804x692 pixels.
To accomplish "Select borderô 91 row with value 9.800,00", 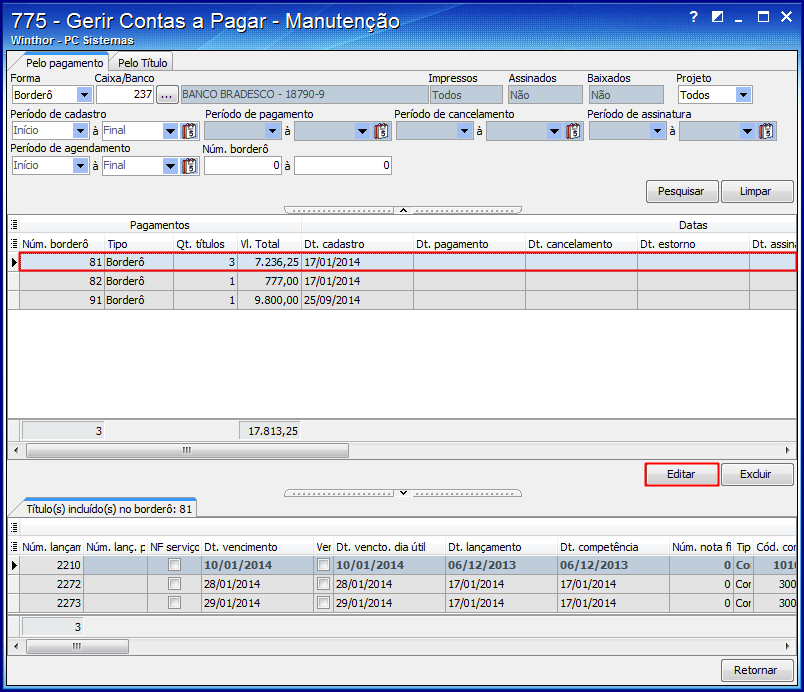I will point(408,300).
